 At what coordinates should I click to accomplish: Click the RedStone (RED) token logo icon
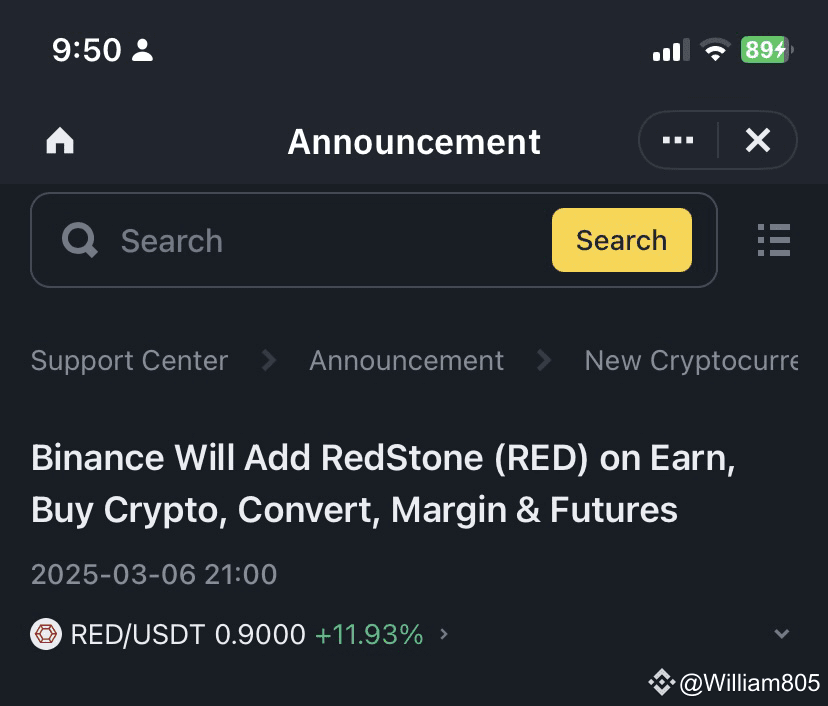tap(45, 634)
